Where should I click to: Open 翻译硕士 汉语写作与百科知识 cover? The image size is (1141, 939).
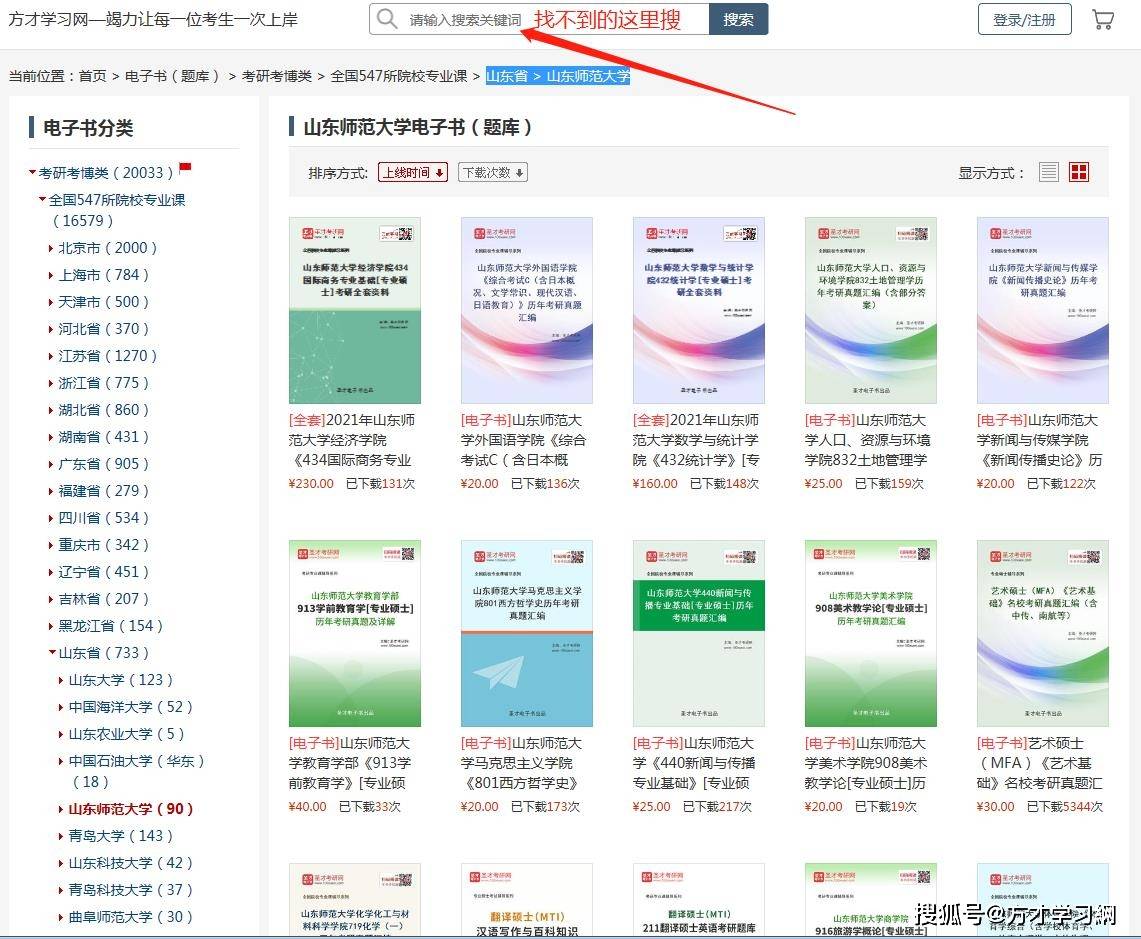coord(527,899)
